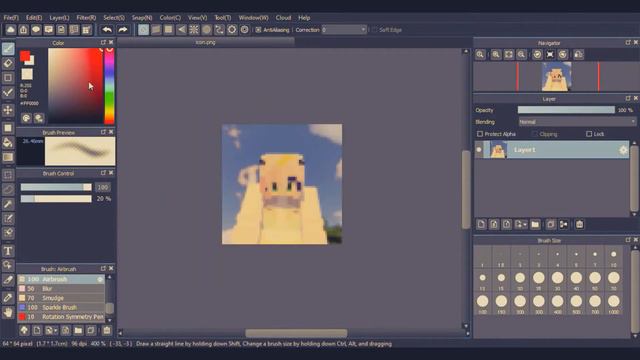Select the Move tool with four arrows
The width and height of the screenshot is (640, 360).
pos(8,110)
